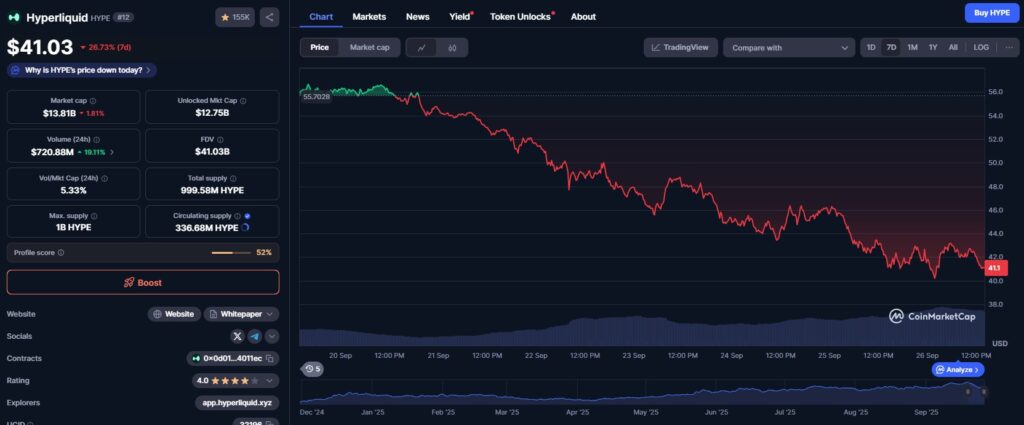Copy the contract address using copy icon
The width and height of the screenshot is (1024, 425).
point(272,358)
